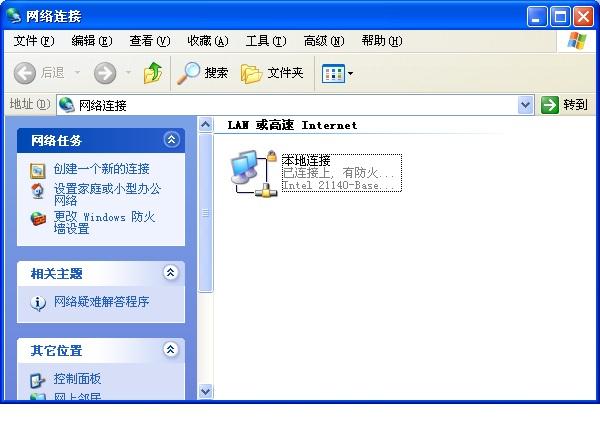Toggle the 文件夹 folders pane
The width and height of the screenshot is (600, 426).
point(272,73)
